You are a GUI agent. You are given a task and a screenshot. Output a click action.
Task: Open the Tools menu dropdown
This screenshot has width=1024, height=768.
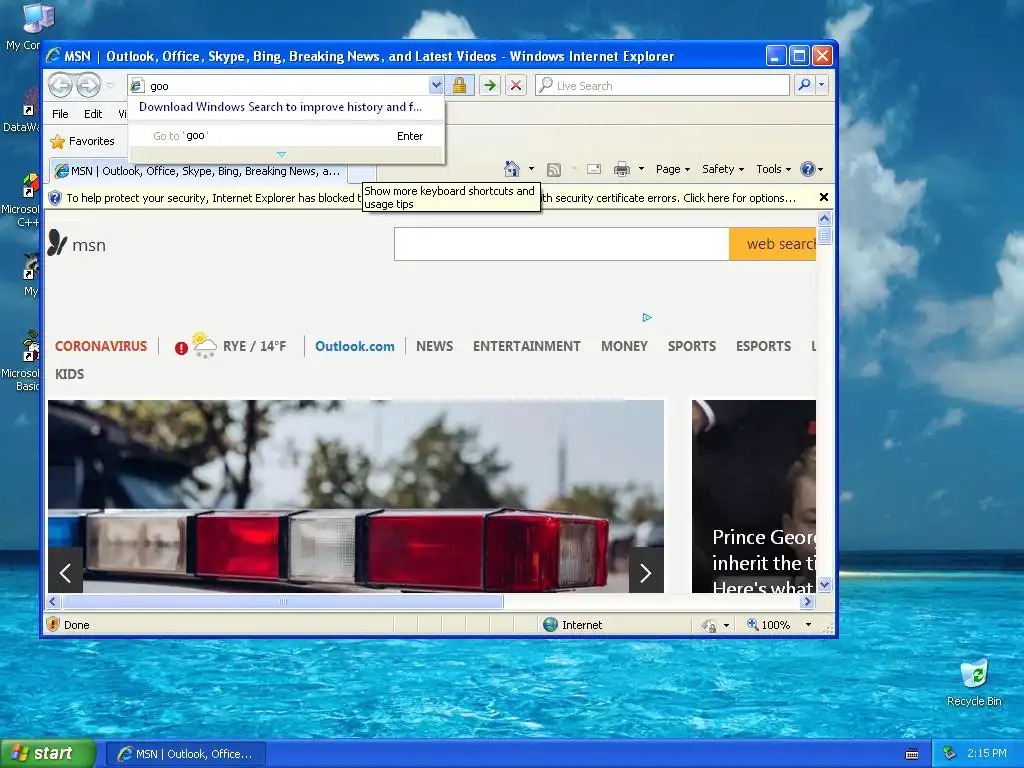[x=773, y=169]
